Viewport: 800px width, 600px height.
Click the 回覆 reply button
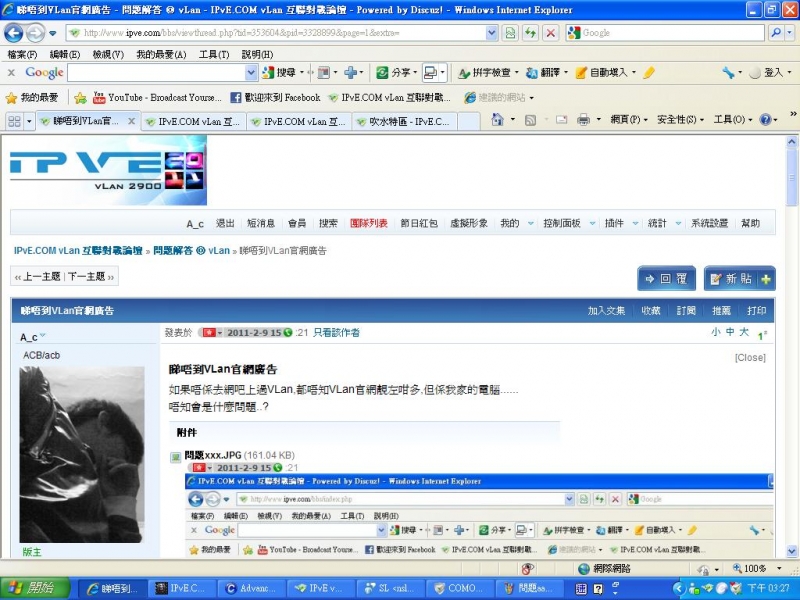(668, 279)
